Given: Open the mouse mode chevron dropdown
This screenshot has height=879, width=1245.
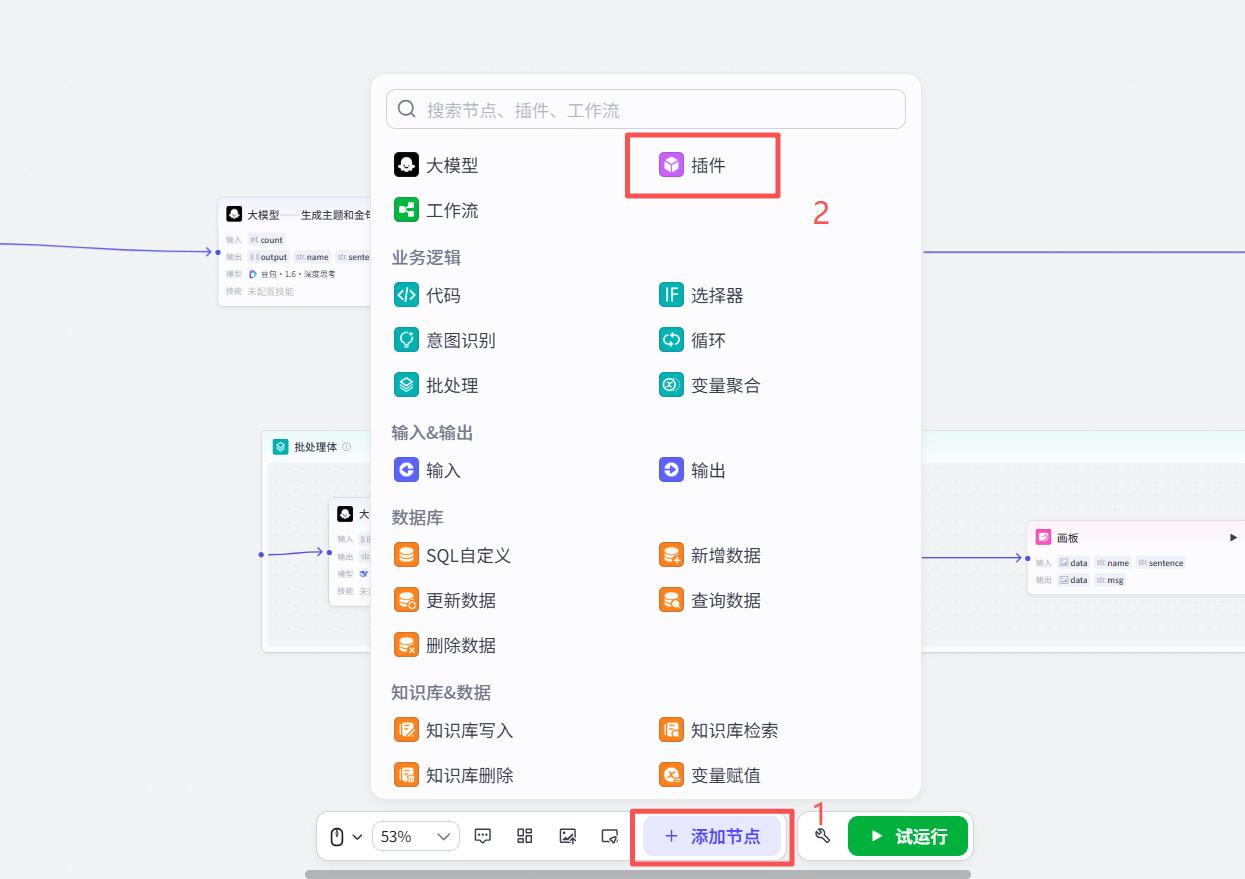Looking at the screenshot, I should pos(356,836).
